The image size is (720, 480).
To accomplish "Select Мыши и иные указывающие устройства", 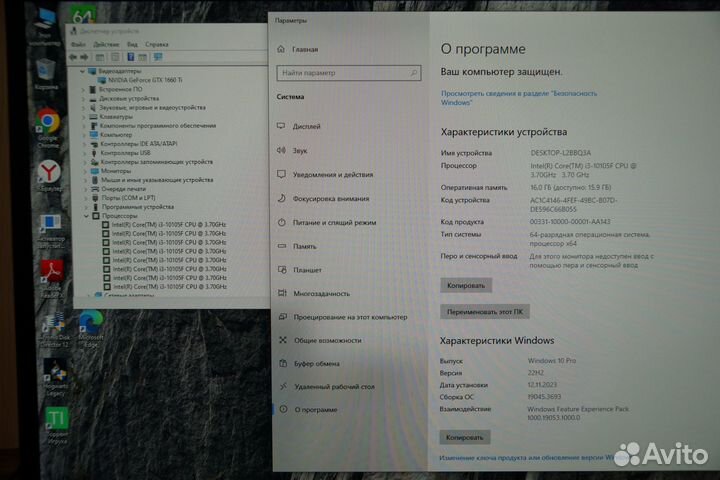I will pyautogui.click(x=157, y=180).
